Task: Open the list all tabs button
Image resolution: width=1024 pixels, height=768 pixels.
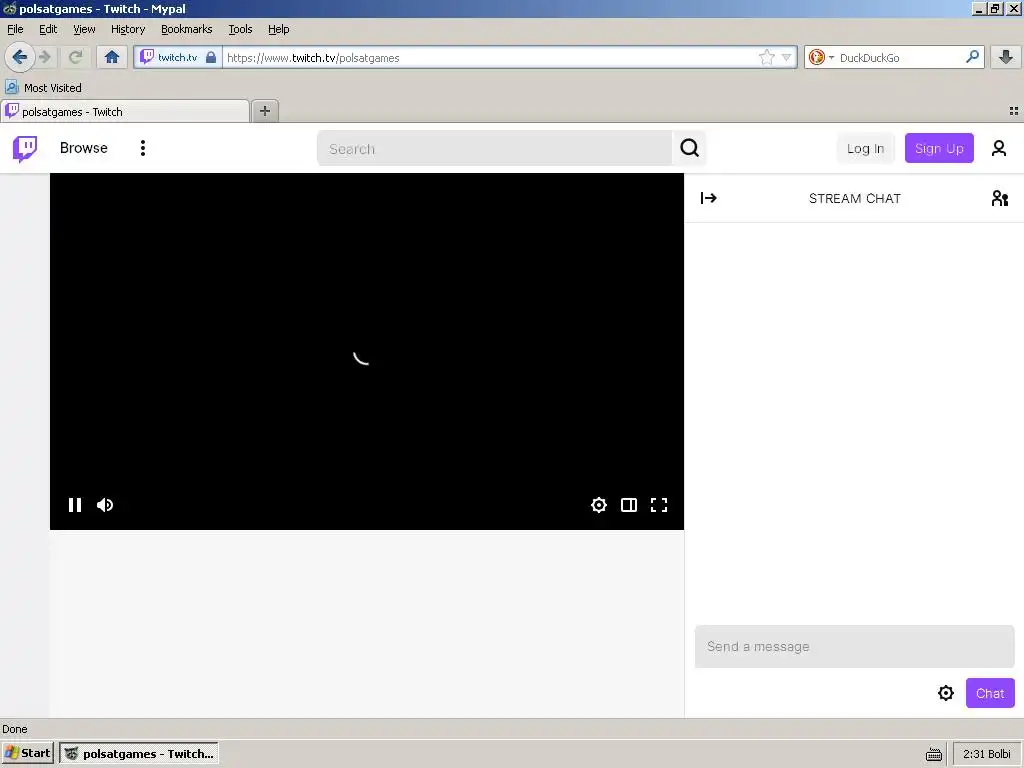Action: point(1014,111)
